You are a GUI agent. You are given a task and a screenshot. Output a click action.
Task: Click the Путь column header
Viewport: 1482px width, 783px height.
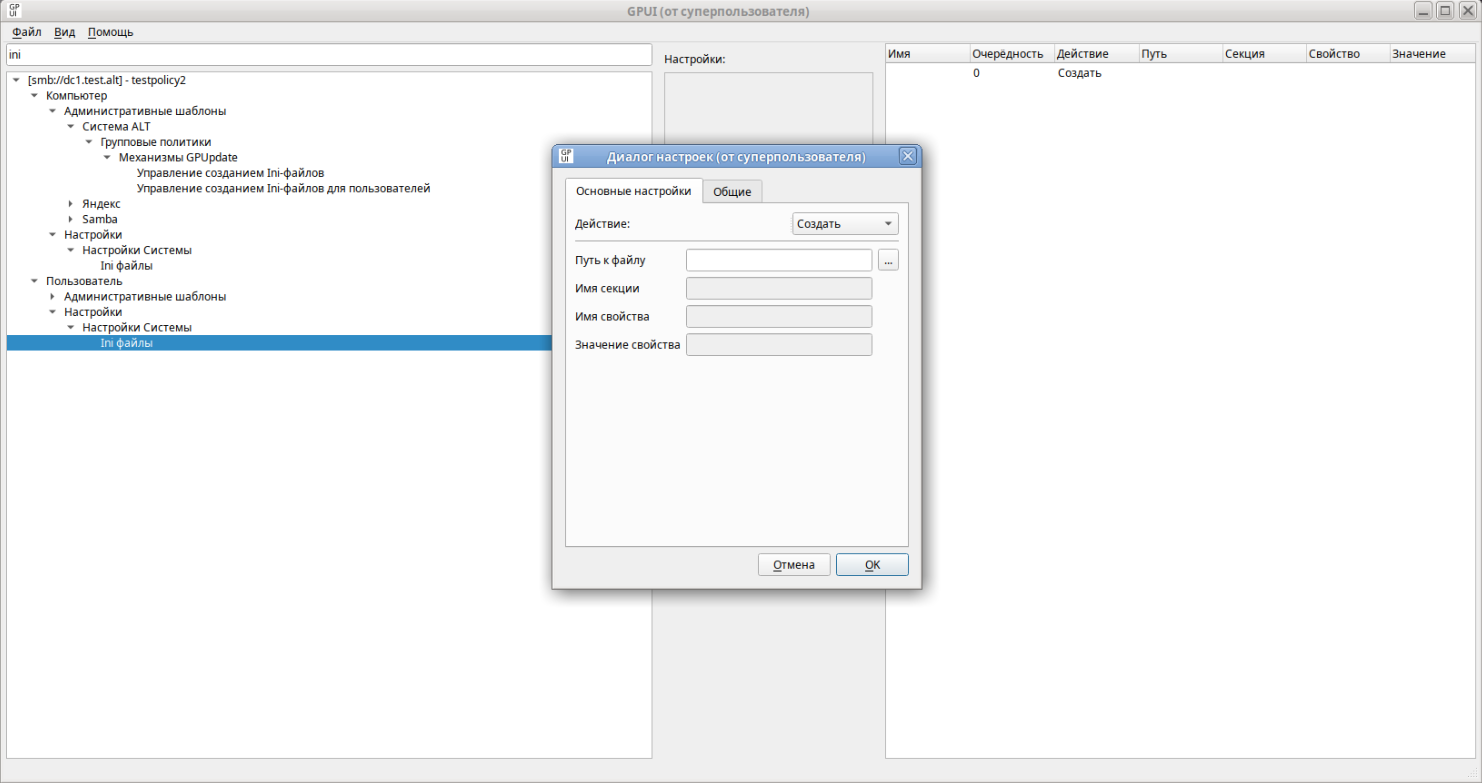coord(1179,54)
